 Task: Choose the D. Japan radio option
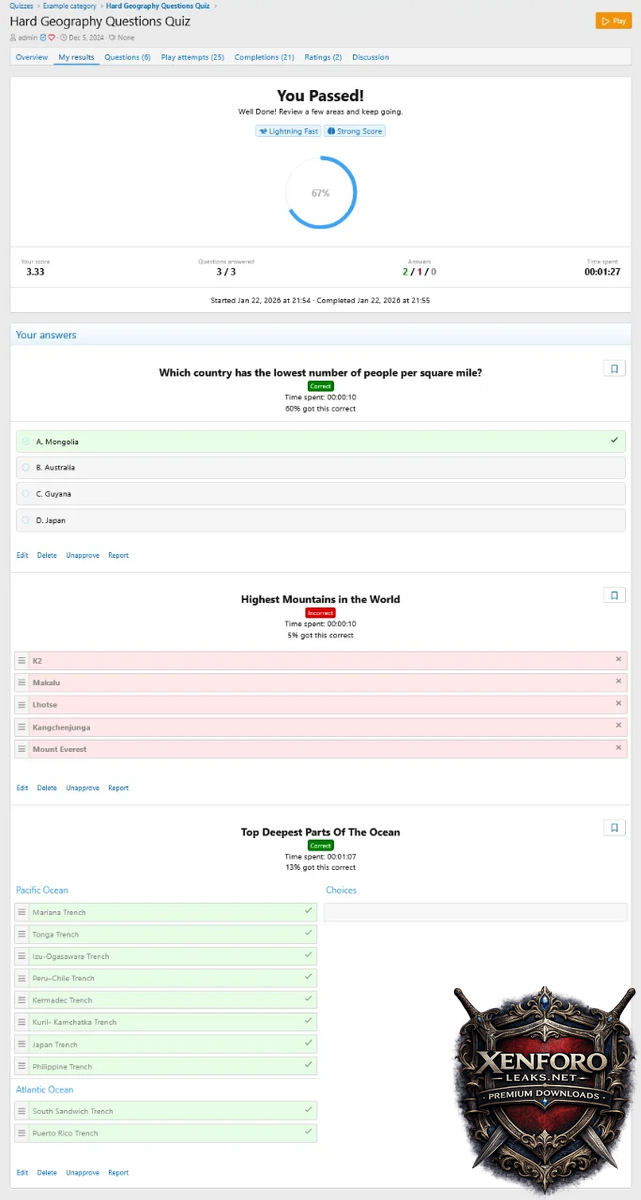pyautogui.click(x=26, y=520)
